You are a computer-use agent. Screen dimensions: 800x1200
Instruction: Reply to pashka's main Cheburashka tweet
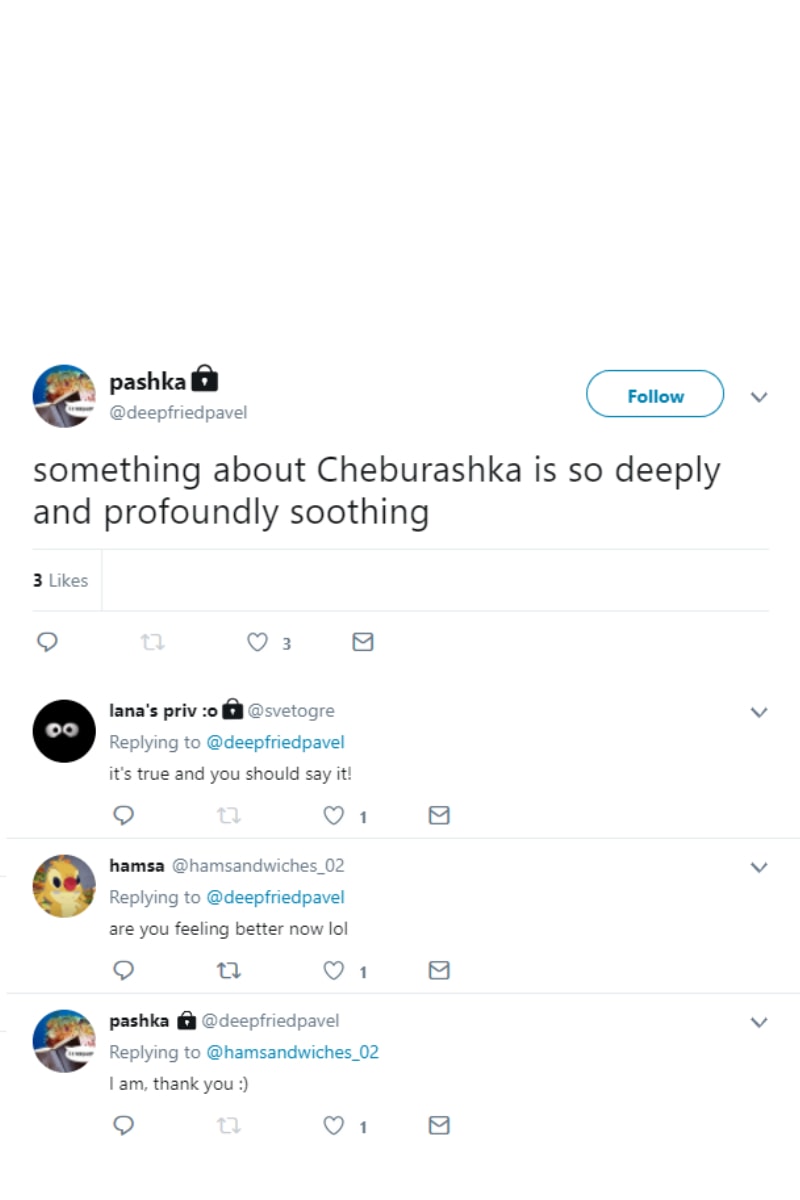click(46, 642)
